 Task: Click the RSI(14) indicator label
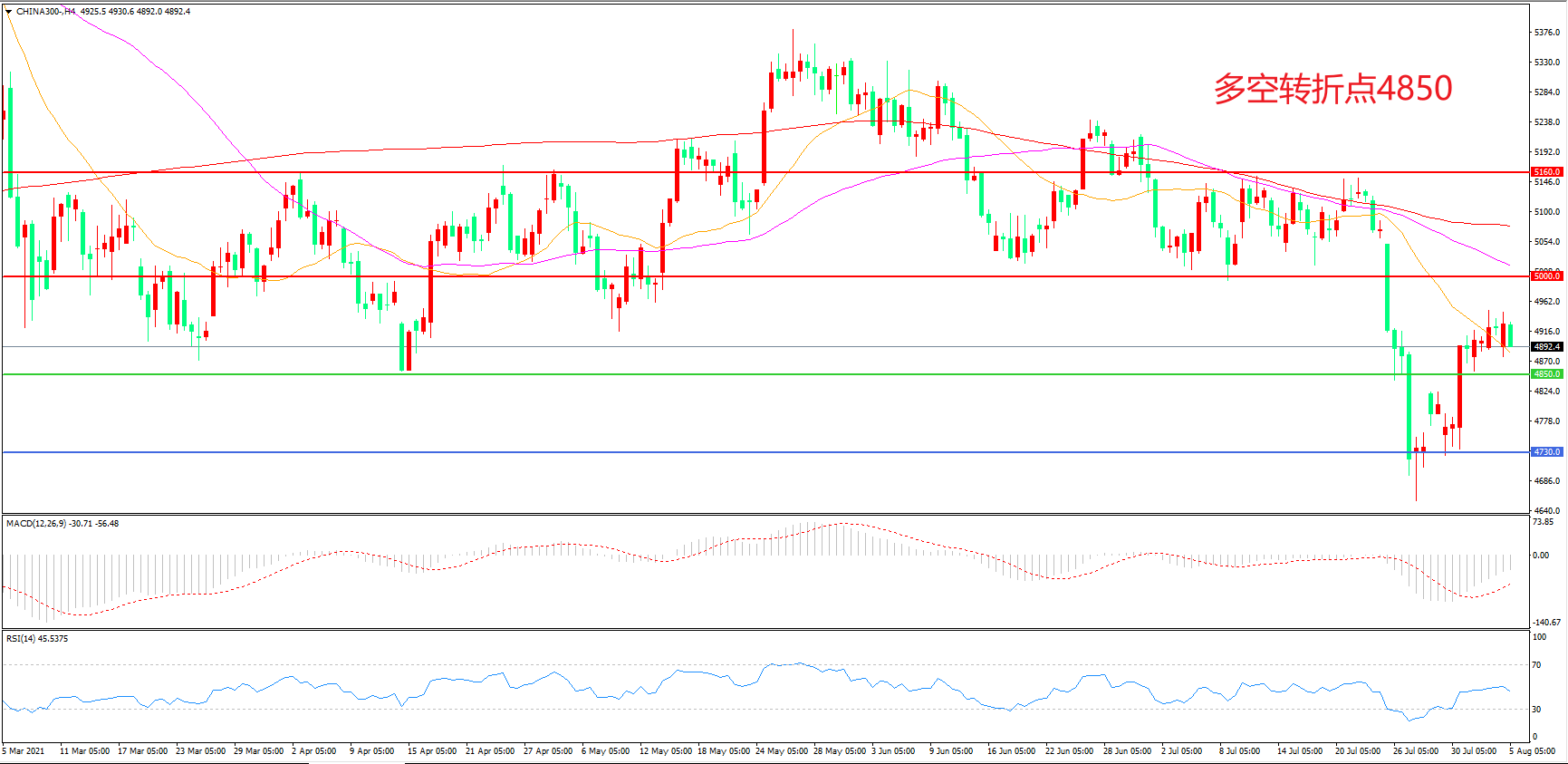coord(36,639)
